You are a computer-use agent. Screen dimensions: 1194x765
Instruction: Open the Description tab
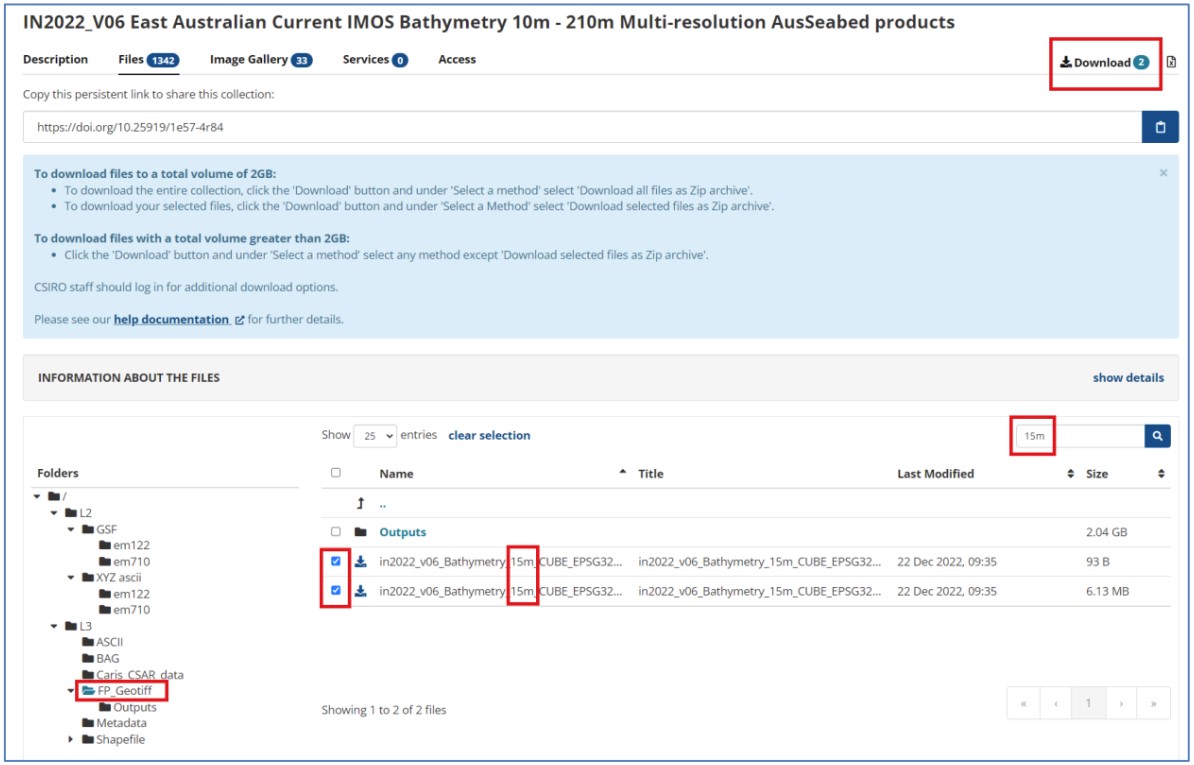click(55, 60)
